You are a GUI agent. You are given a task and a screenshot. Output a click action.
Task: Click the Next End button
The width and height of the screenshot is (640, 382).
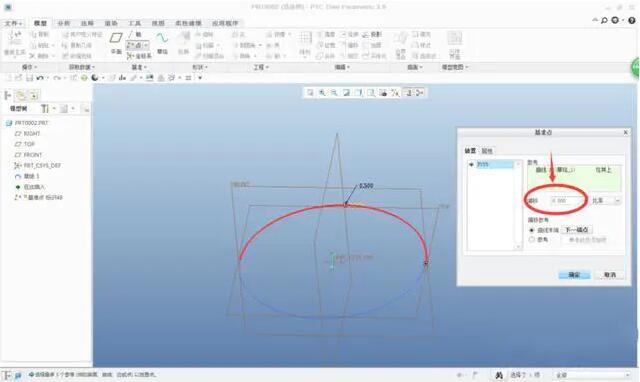576,230
